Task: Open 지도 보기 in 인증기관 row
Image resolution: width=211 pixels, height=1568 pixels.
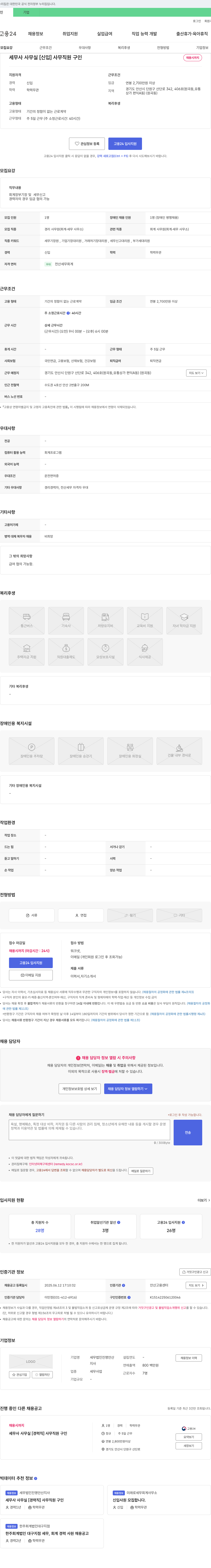Action: tap(196, 1286)
